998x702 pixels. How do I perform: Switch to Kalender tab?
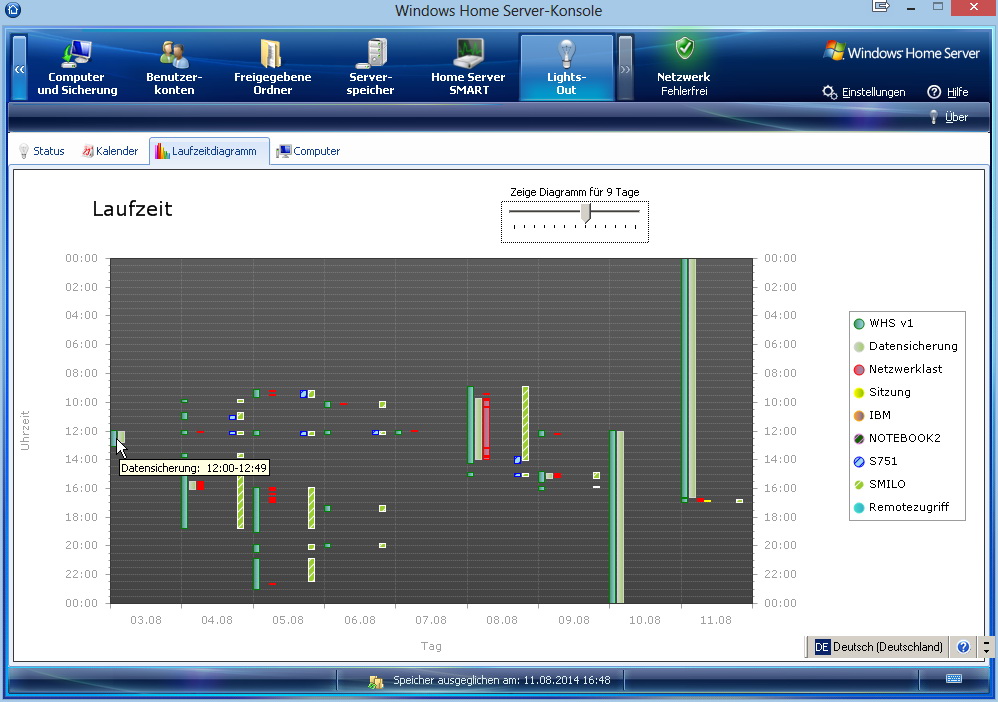click(x=110, y=151)
